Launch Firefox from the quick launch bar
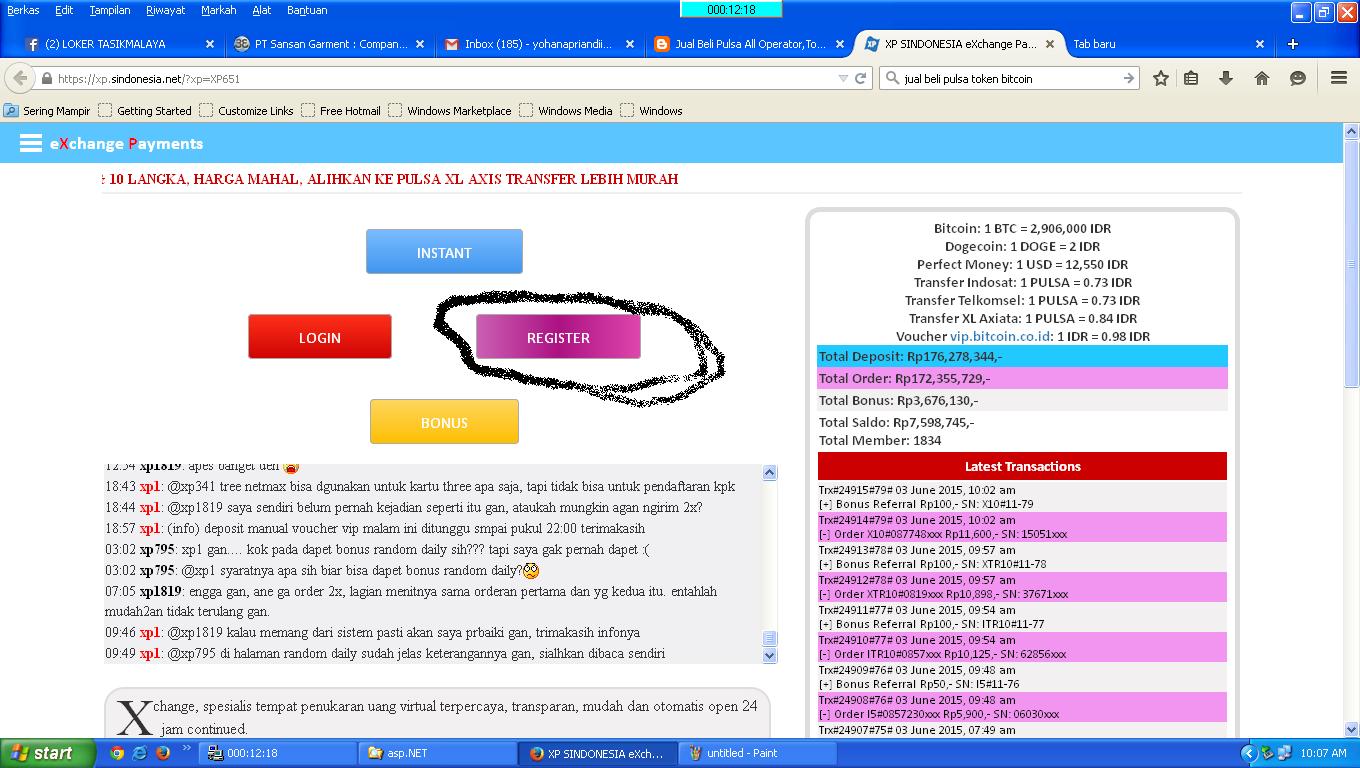This screenshot has height=768, width=1360. (x=162, y=753)
